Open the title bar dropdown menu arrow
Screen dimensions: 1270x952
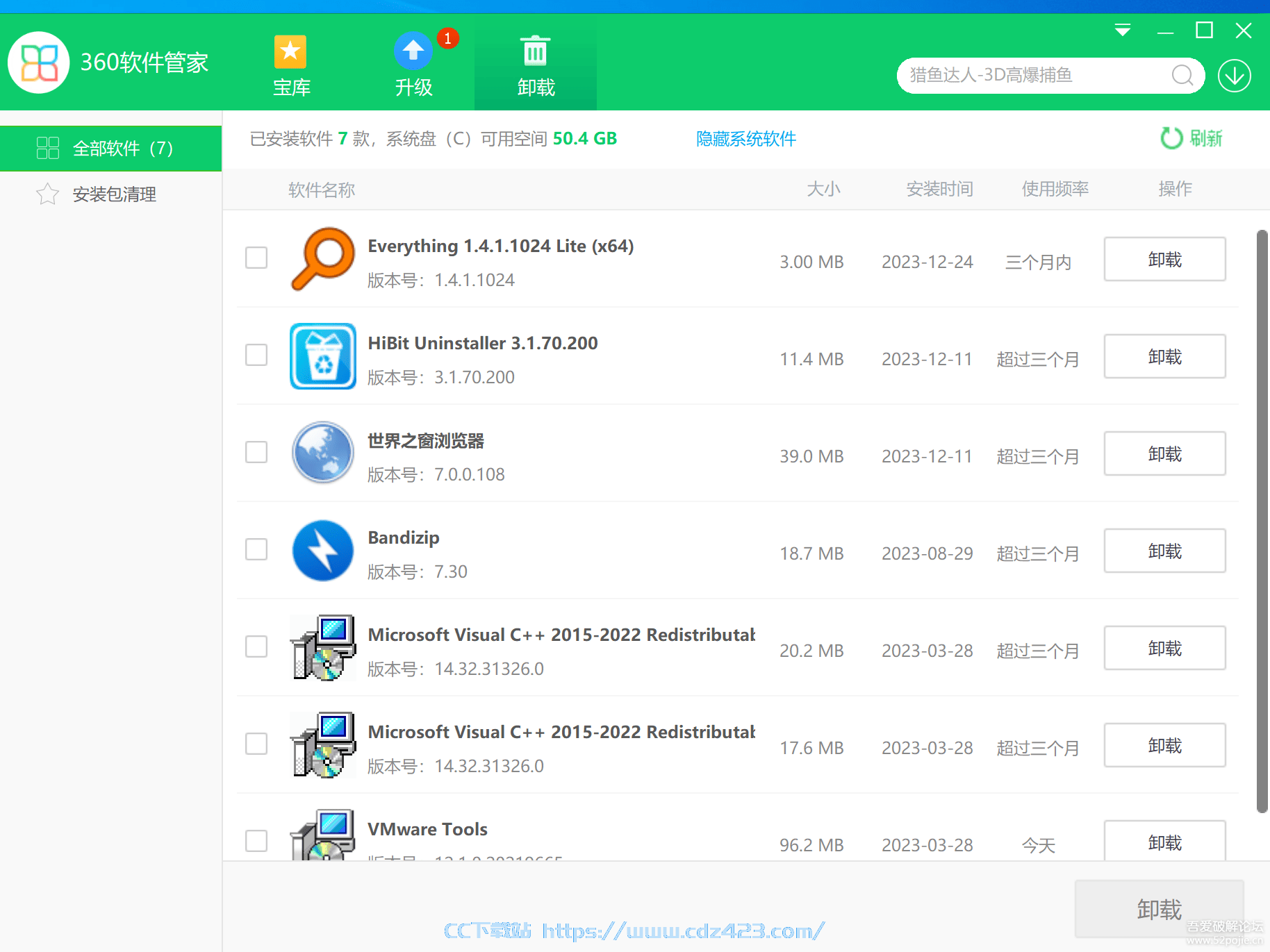[1123, 31]
